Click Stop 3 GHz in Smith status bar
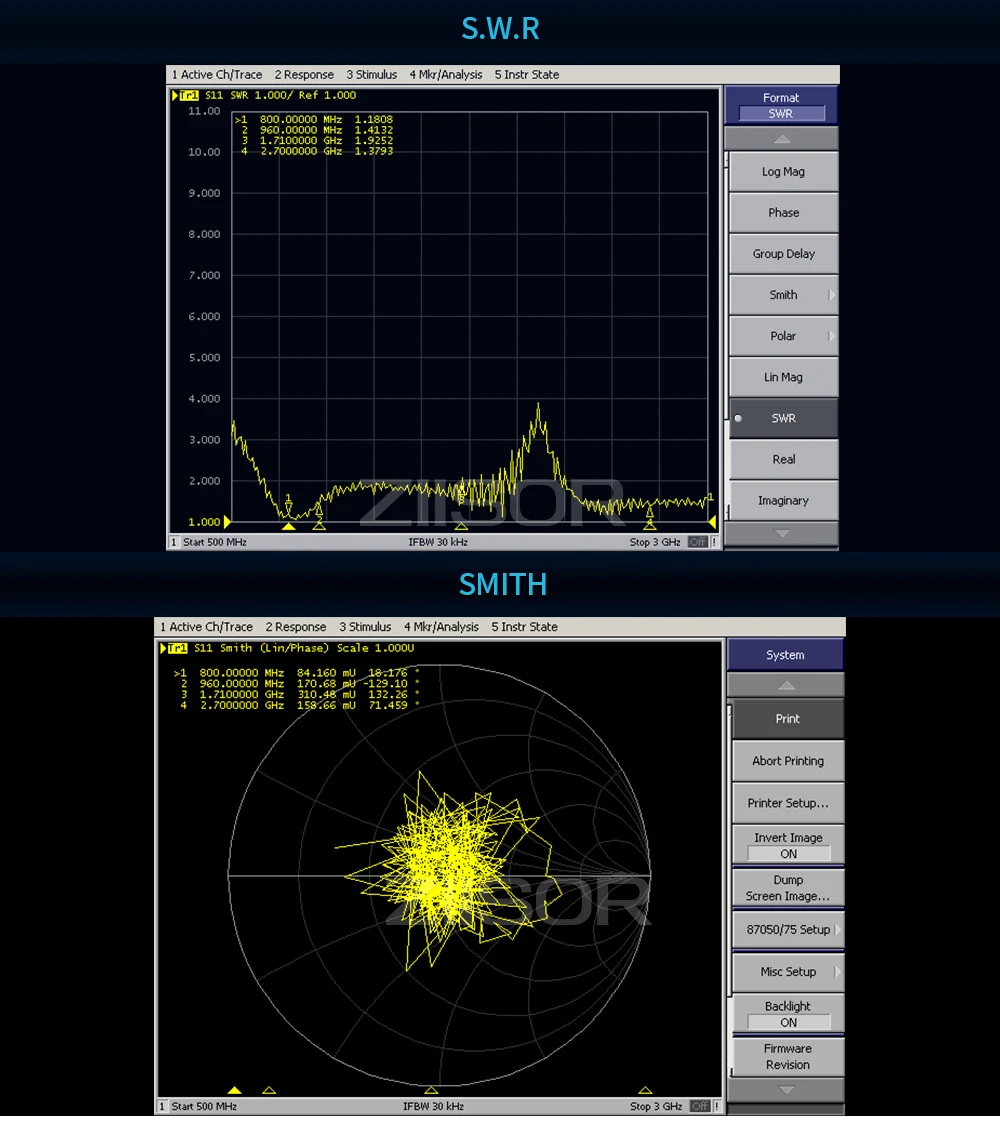Screen dimensions: 1000x1131 tap(656, 1106)
